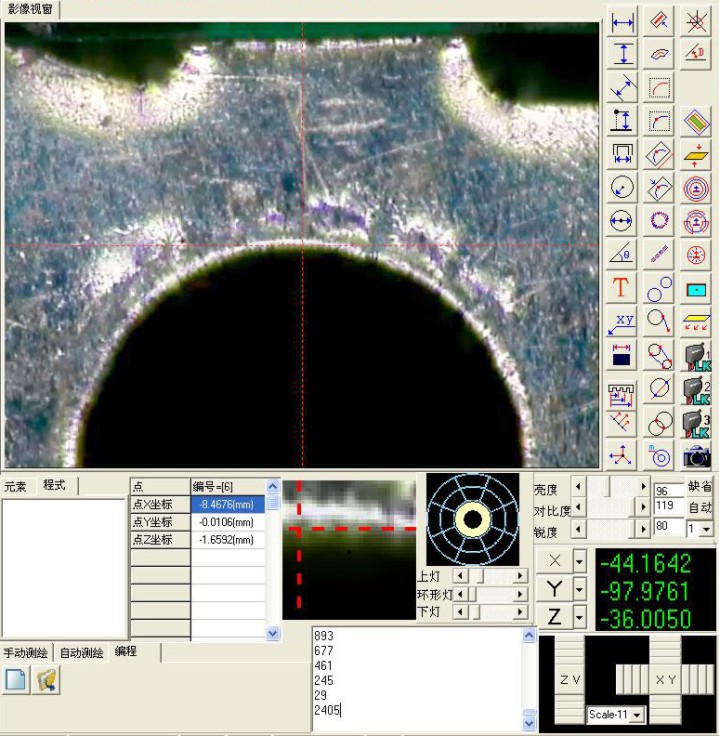
Task: Switch to the 元素 tab
Action: pos(15,486)
